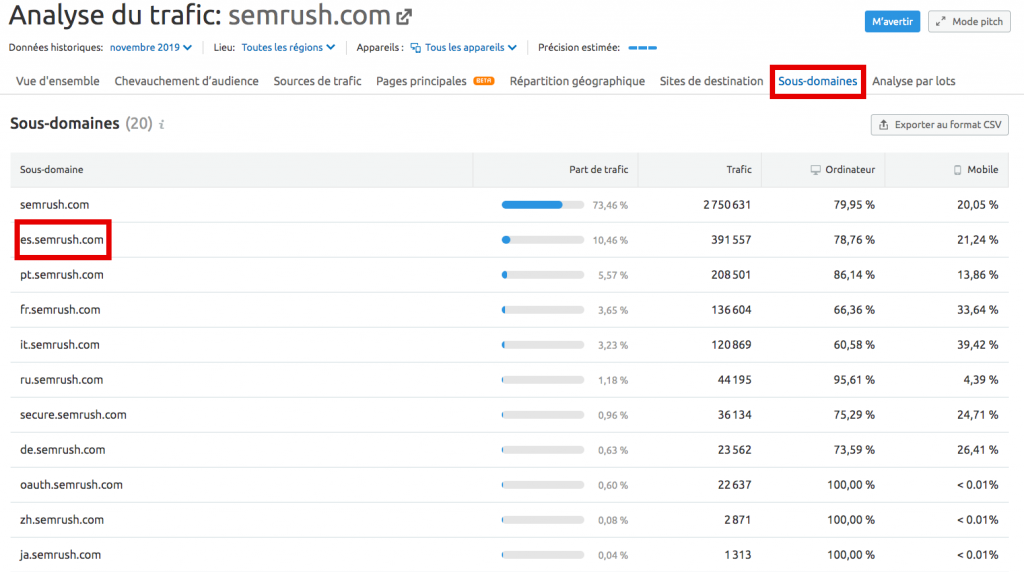
Task: Click the Mode pitch button
Action: click(969, 22)
